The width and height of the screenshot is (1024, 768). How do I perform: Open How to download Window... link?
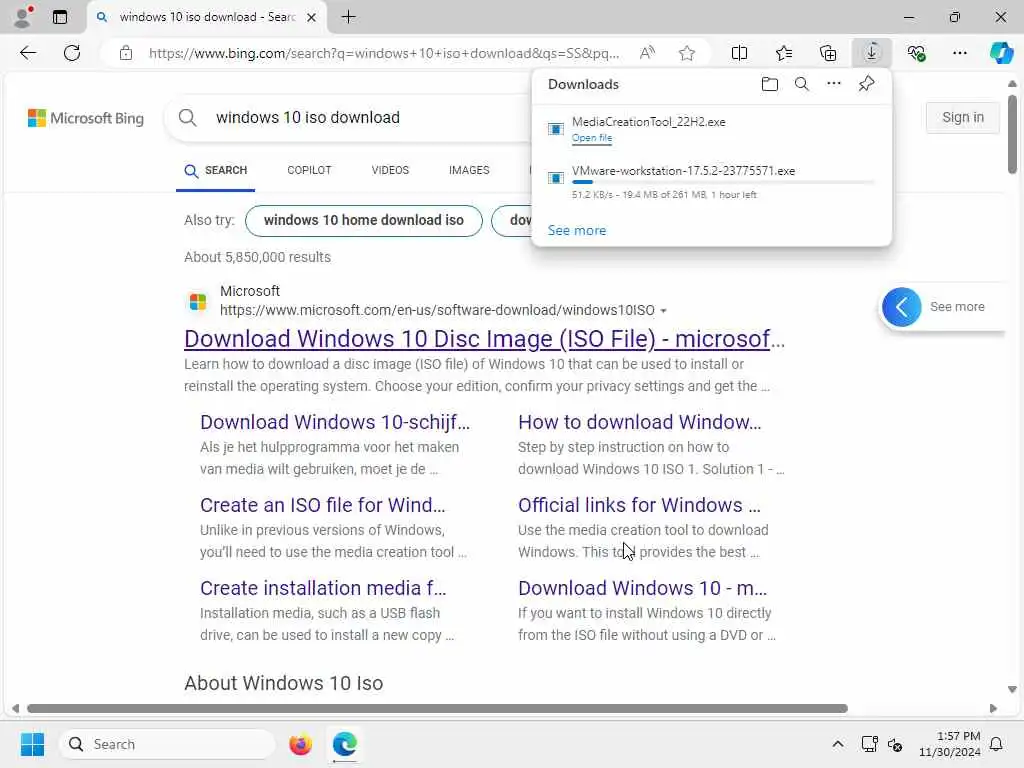coord(639,422)
